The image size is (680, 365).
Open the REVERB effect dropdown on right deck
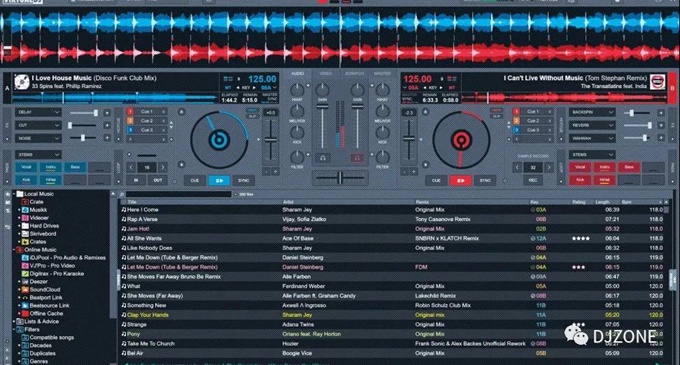click(x=592, y=125)
